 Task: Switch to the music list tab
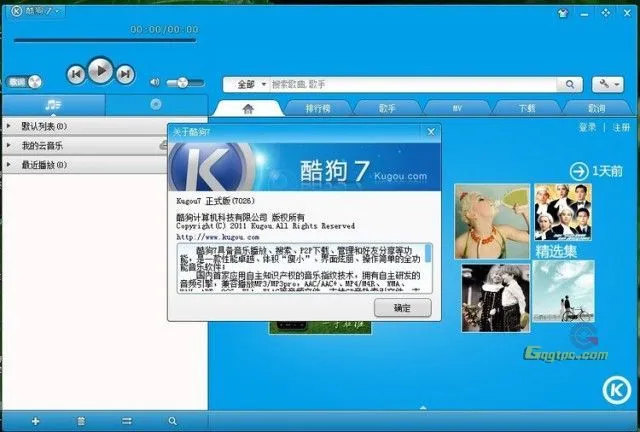[x=53, y=105]
